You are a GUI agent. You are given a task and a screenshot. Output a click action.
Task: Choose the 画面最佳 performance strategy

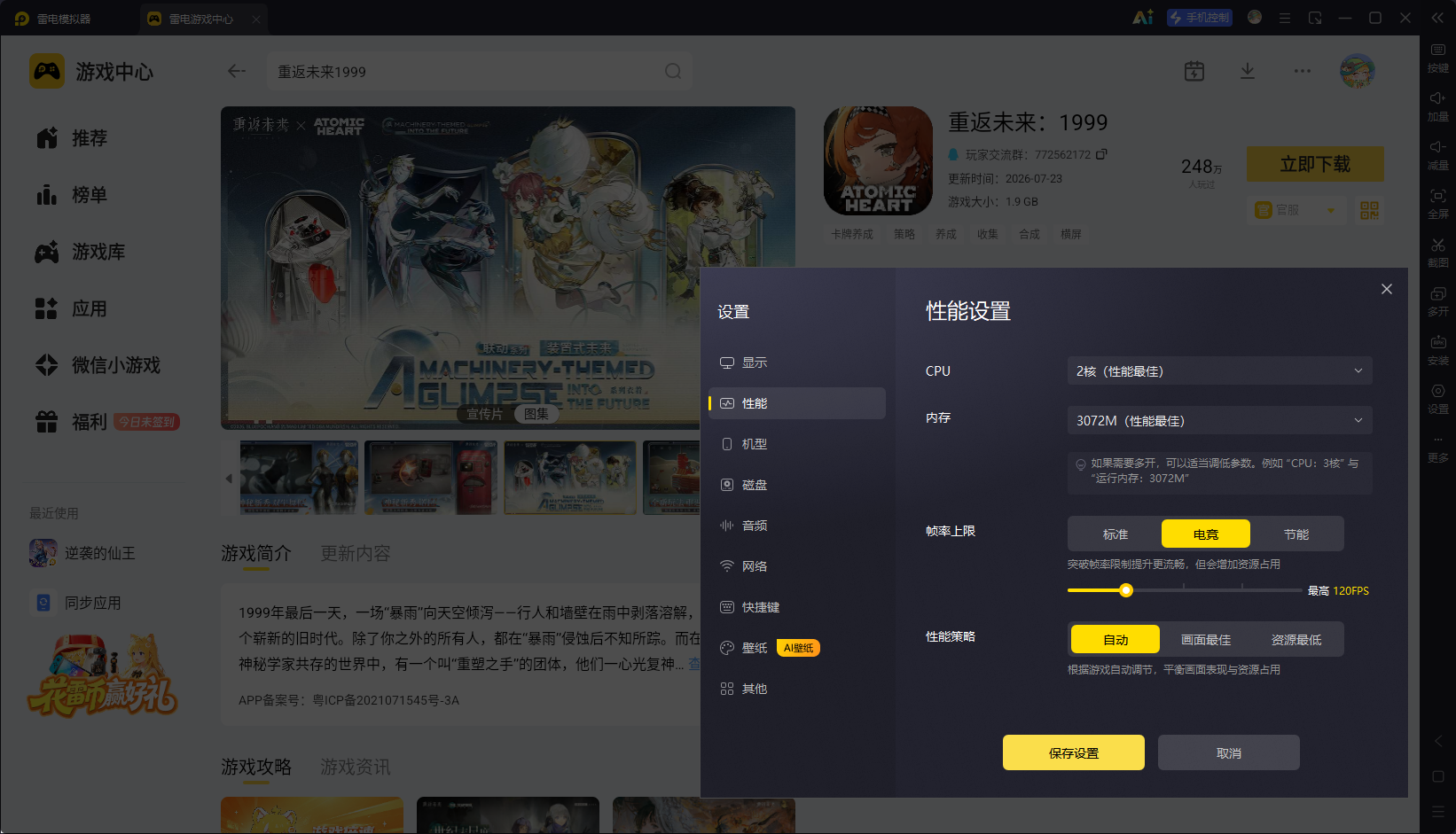(x=1206, y=639)
